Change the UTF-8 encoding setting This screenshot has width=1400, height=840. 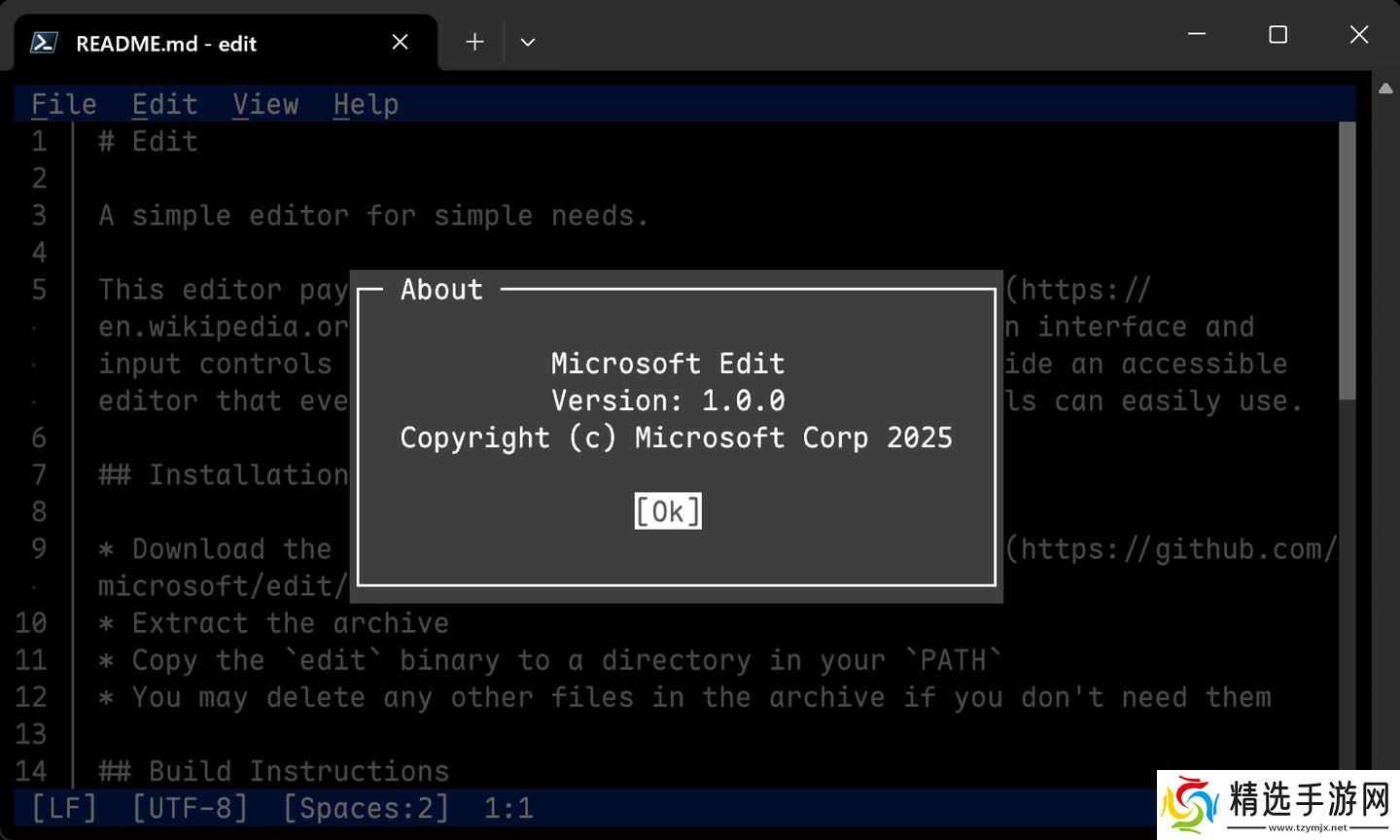190,808
